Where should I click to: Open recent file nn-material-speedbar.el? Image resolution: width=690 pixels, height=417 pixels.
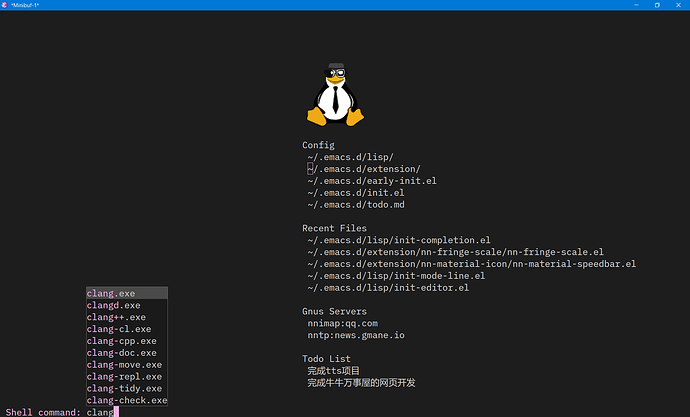(472, 264)
